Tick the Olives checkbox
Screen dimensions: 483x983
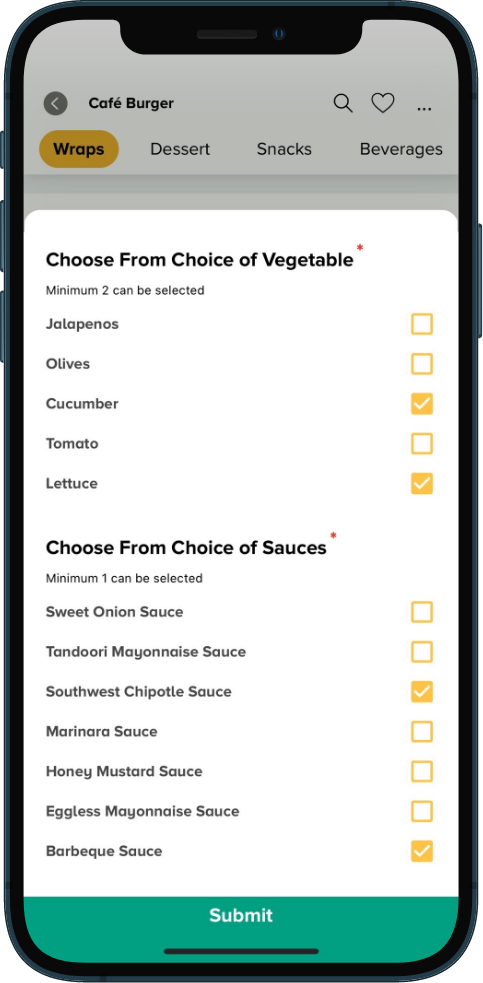pyautogui.click(x=422, y=364)
